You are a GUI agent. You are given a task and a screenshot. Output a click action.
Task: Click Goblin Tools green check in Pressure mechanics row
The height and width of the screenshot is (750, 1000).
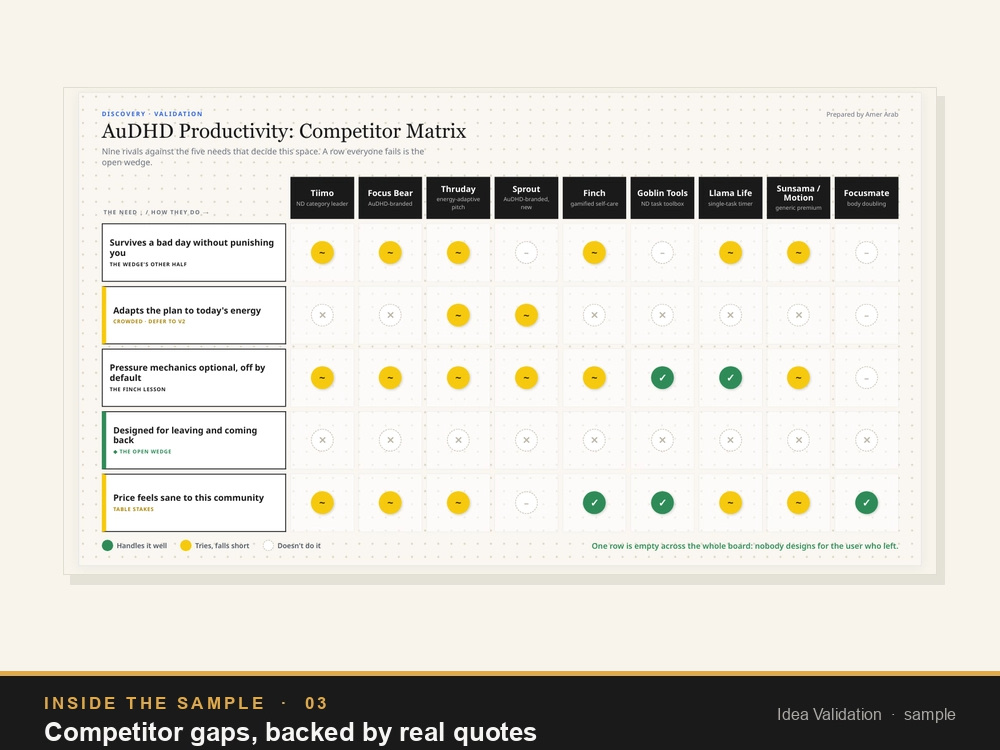(x=662, y=378)
